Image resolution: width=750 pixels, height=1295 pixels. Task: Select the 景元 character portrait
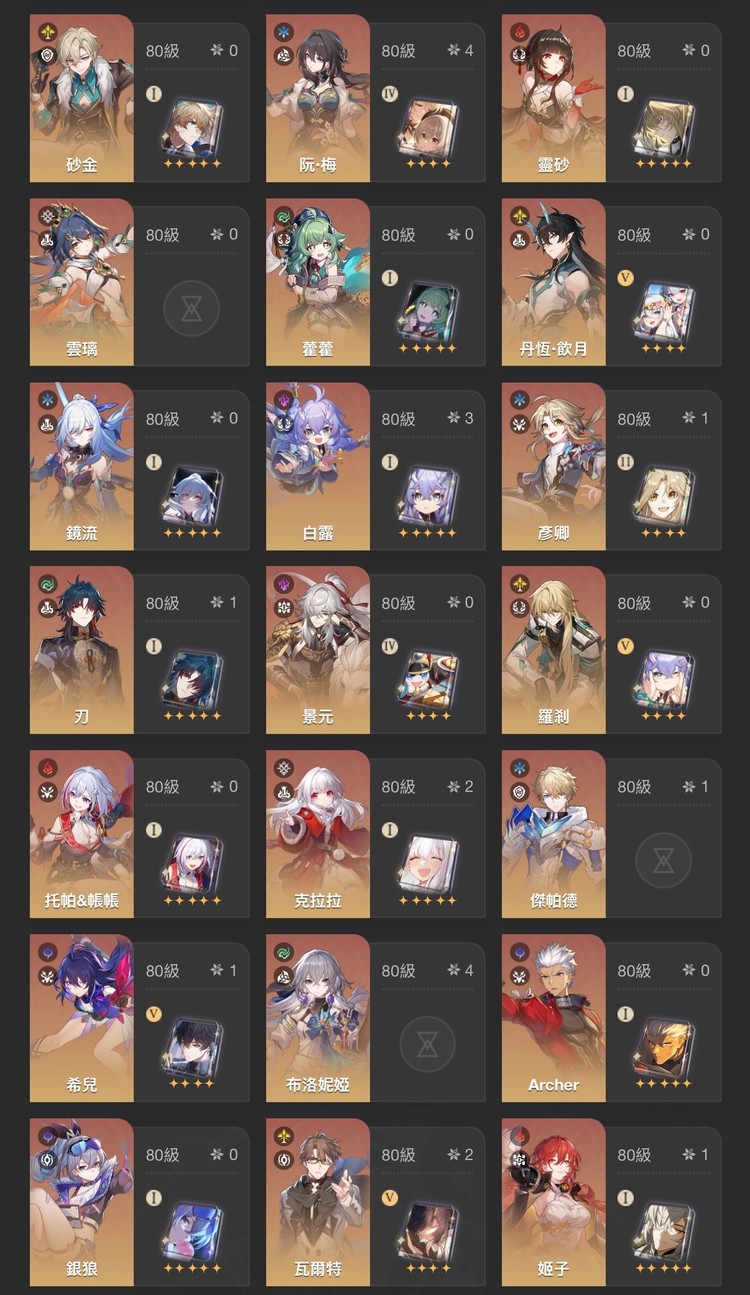[x=317, y=650]
